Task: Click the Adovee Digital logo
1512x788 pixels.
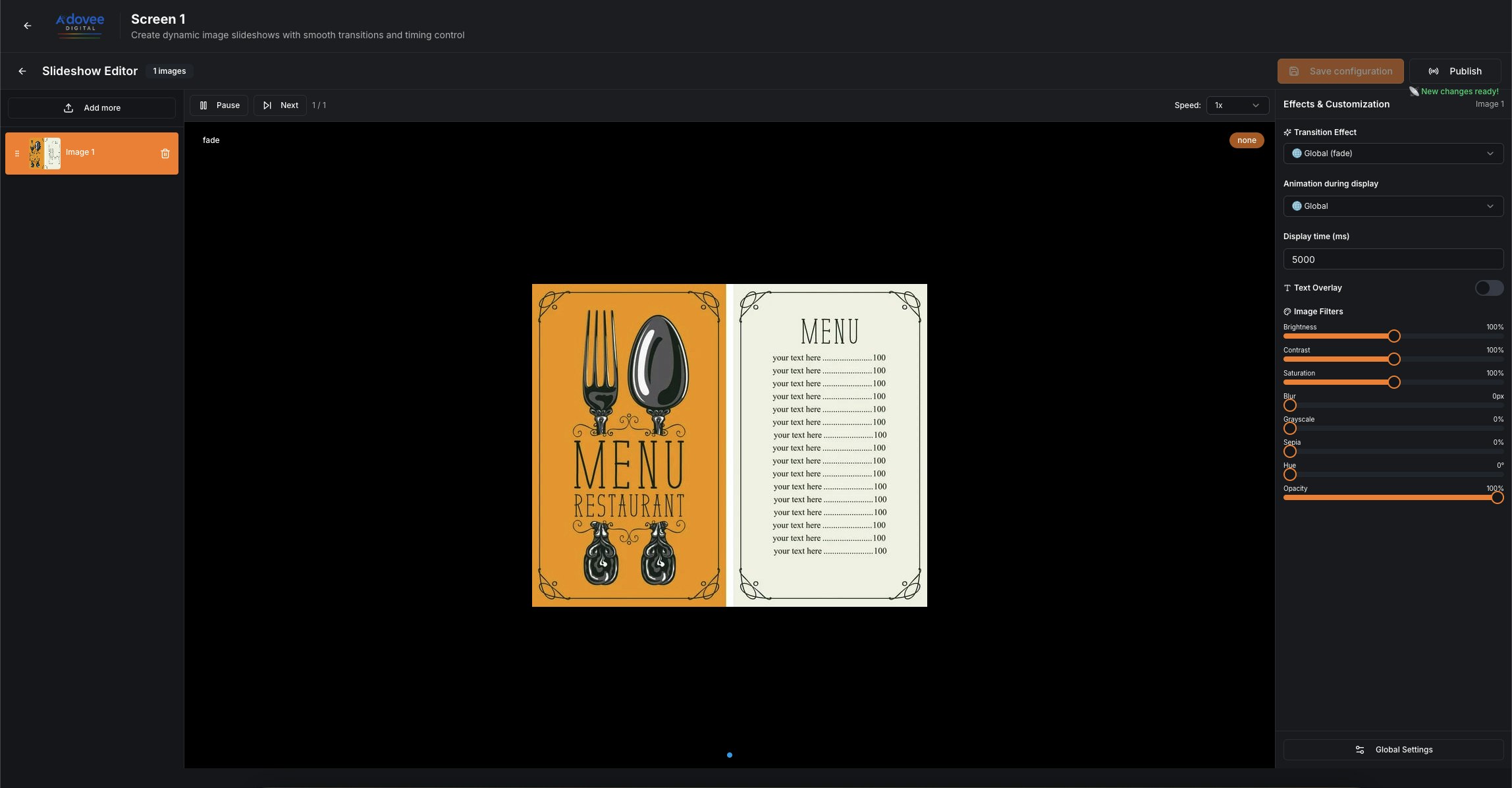Action: pyautogui.click(x=79, y=25)
